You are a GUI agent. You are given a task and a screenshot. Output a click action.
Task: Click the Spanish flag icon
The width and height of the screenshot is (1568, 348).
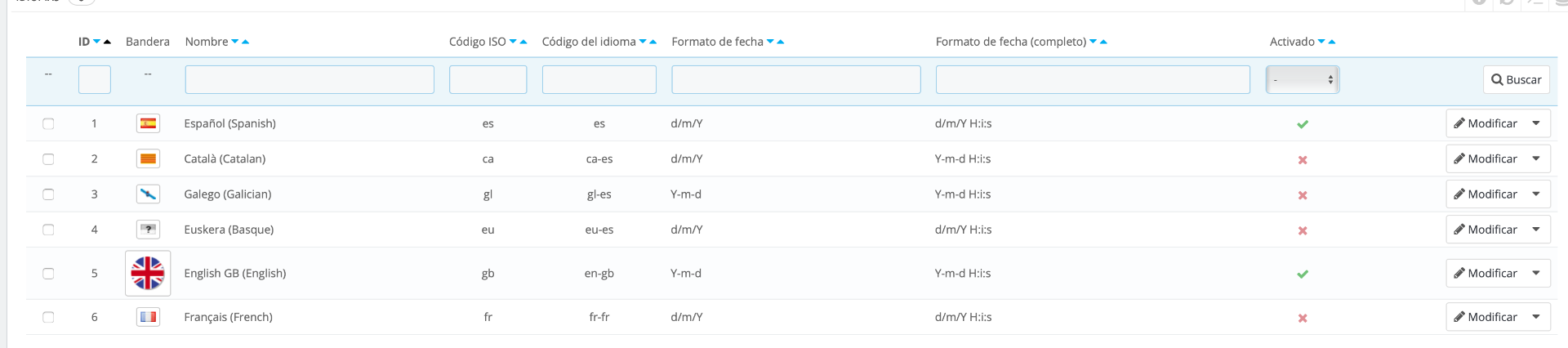tap(148, 123)
